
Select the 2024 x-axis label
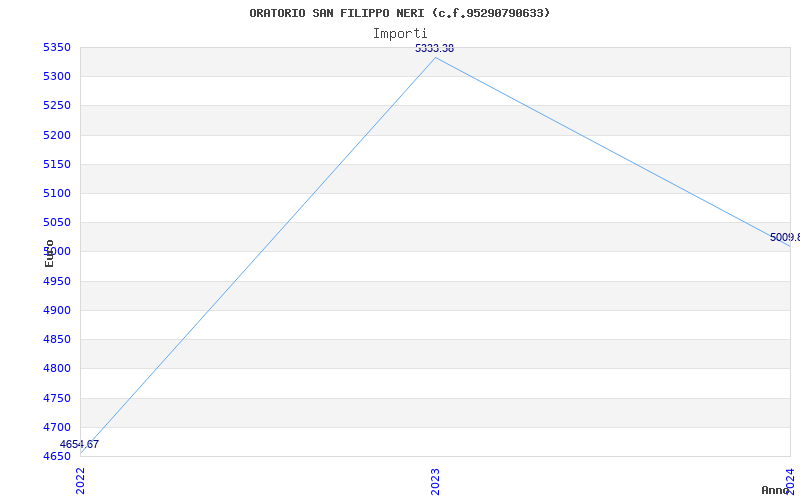click(x=790, y=481)
